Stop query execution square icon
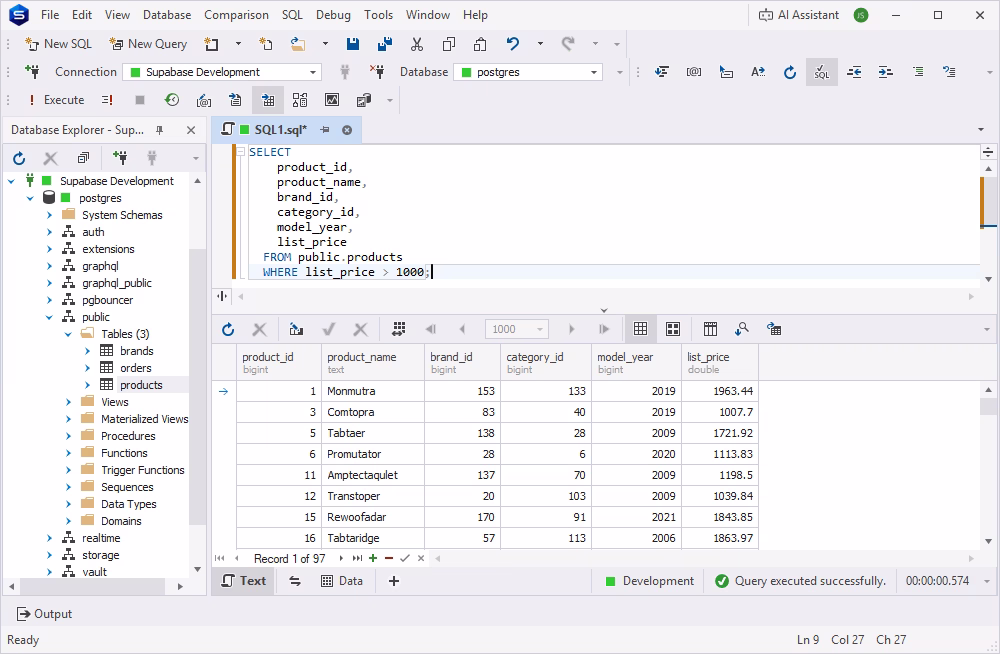1000x654 pixels. coord(140,100)
